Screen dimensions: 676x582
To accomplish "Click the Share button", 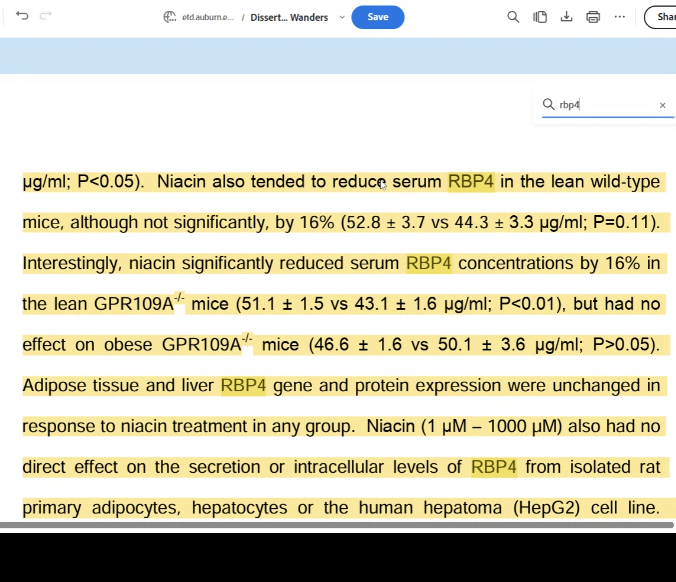I will 660,17.
